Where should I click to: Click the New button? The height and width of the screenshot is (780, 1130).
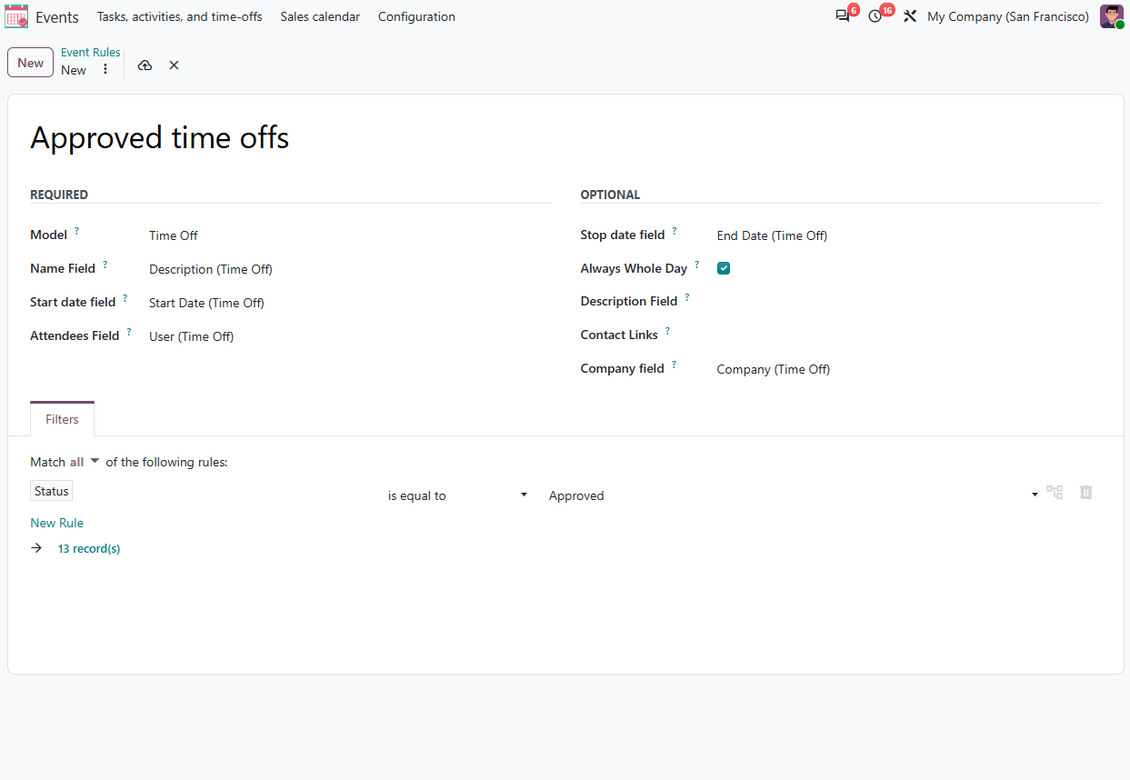tap(30, 63)
